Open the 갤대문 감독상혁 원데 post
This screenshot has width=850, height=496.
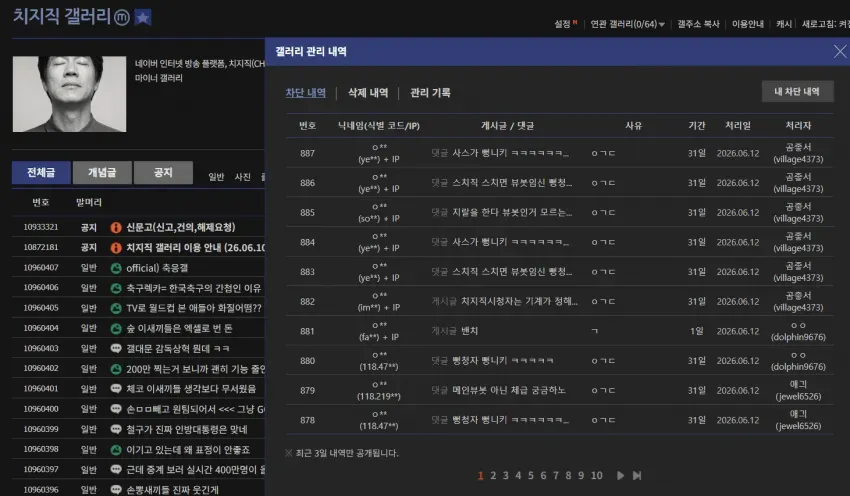click(x=178, y=349)
